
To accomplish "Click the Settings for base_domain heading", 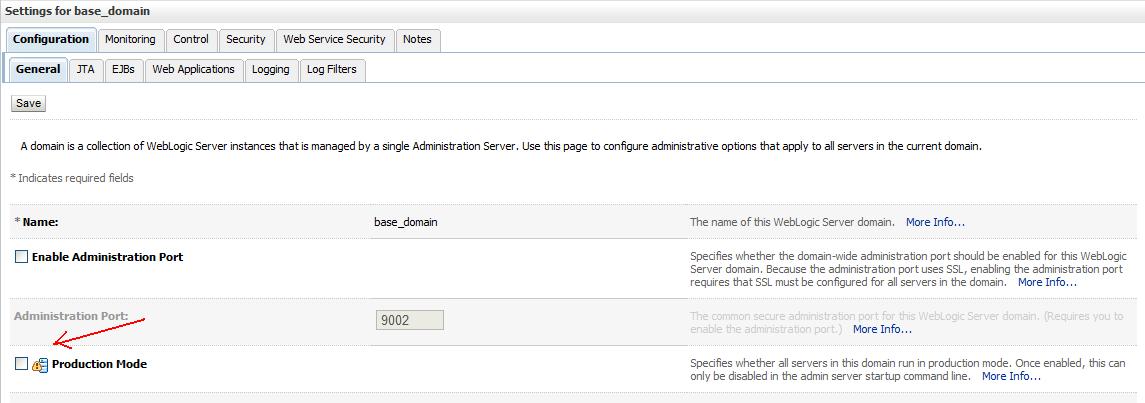I will [77, 12].
